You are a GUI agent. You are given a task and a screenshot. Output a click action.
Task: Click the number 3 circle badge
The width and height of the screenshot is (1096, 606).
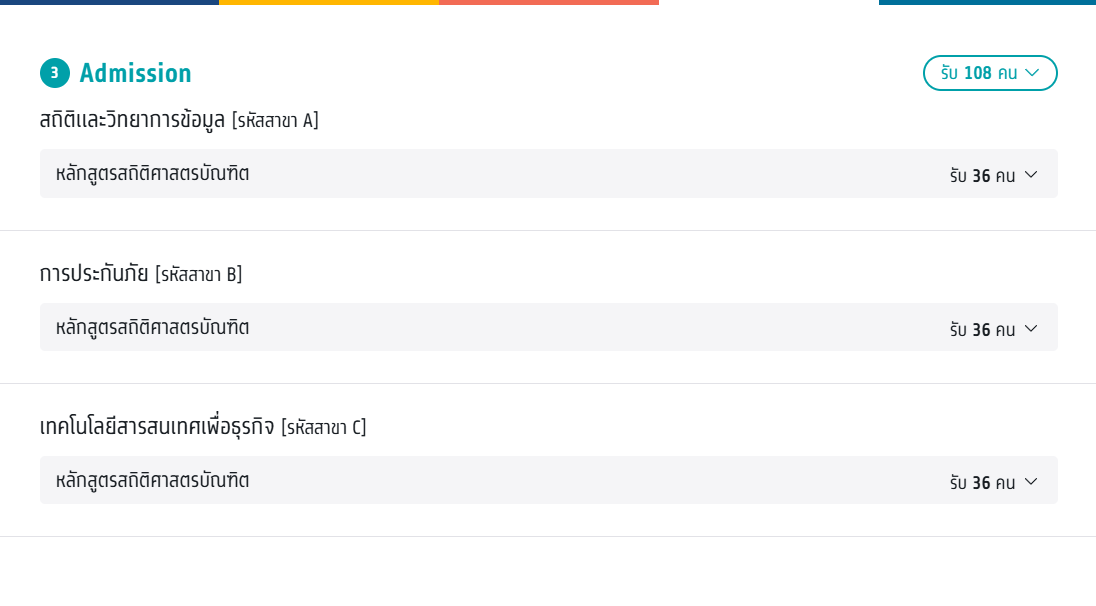point(55,73)
